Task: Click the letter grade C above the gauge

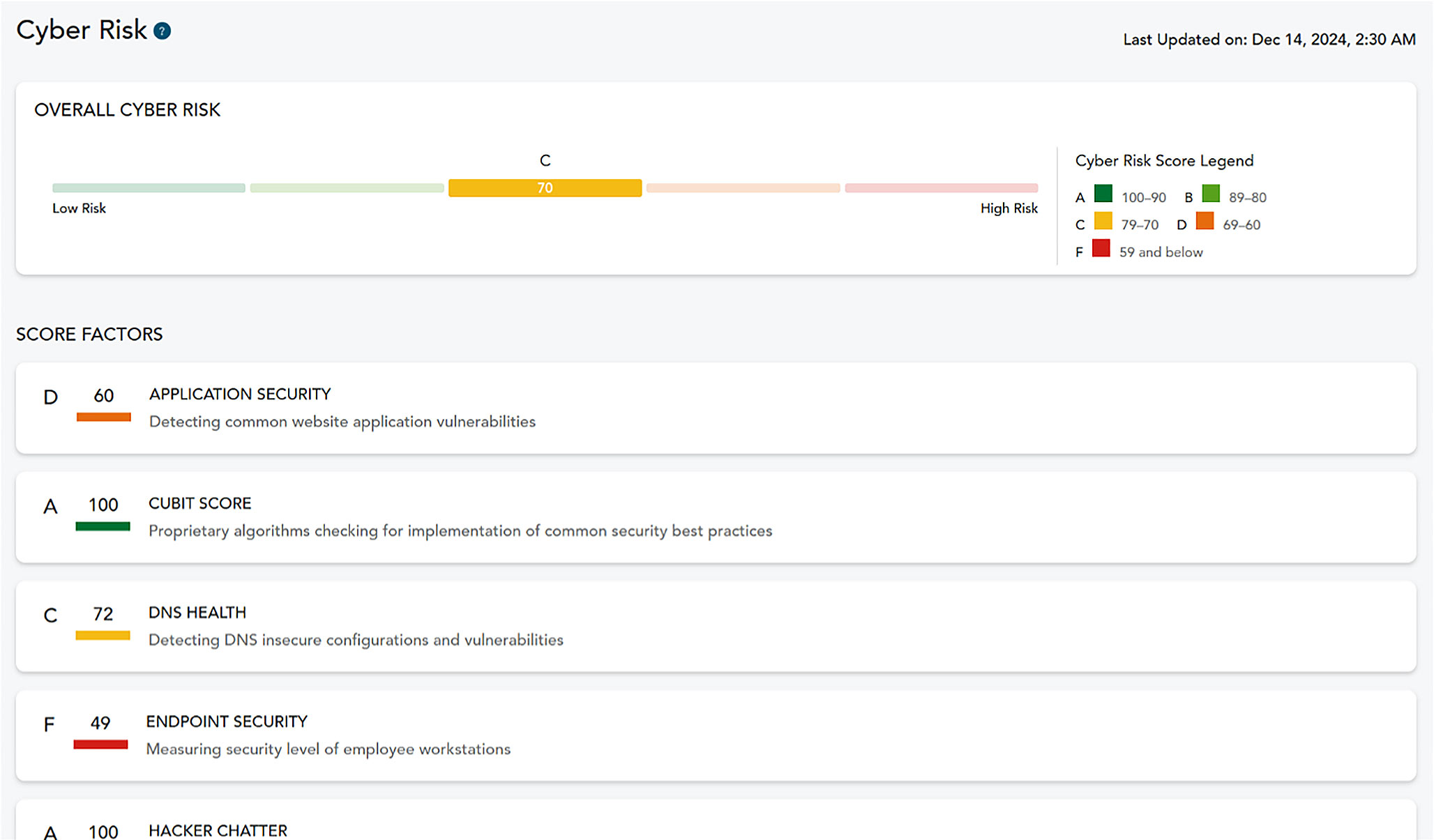Action: point(545,160)
